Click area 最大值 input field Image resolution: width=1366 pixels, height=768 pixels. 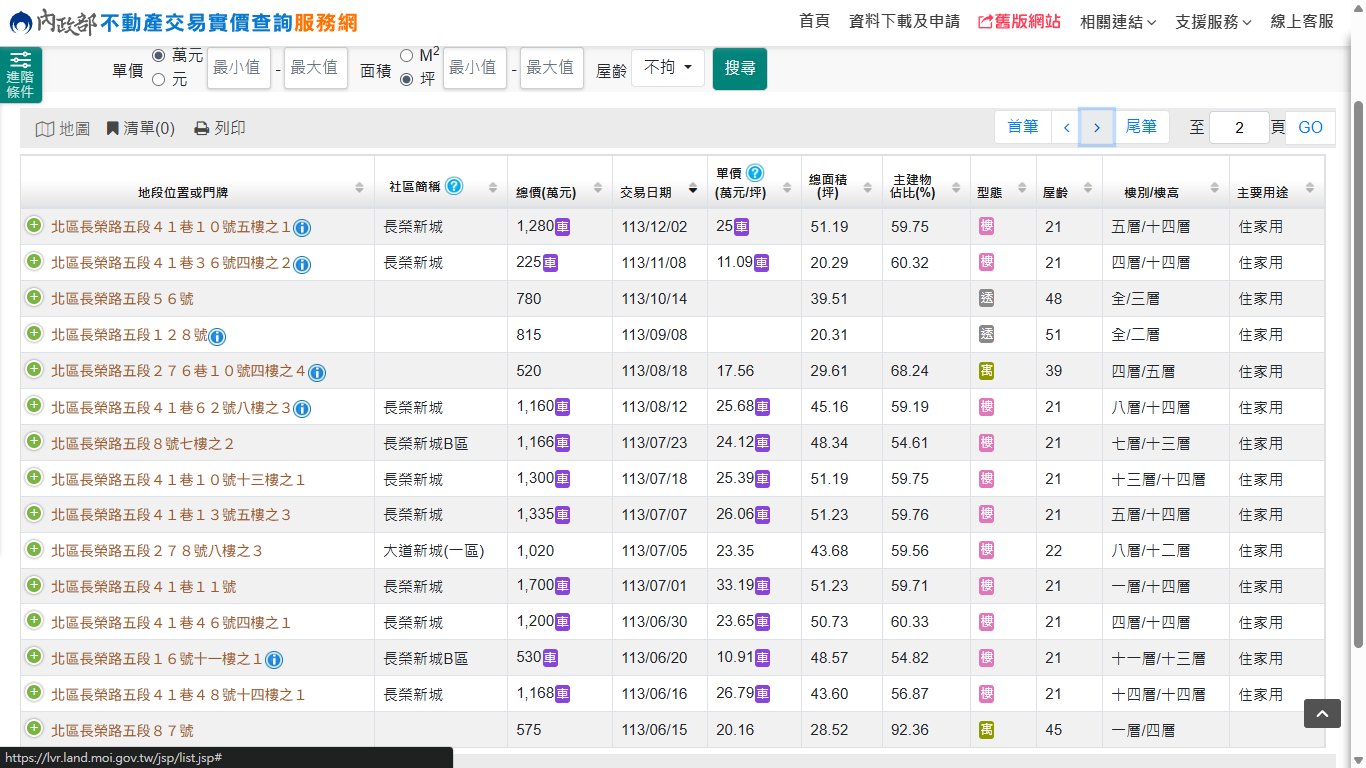click(552, 68)
